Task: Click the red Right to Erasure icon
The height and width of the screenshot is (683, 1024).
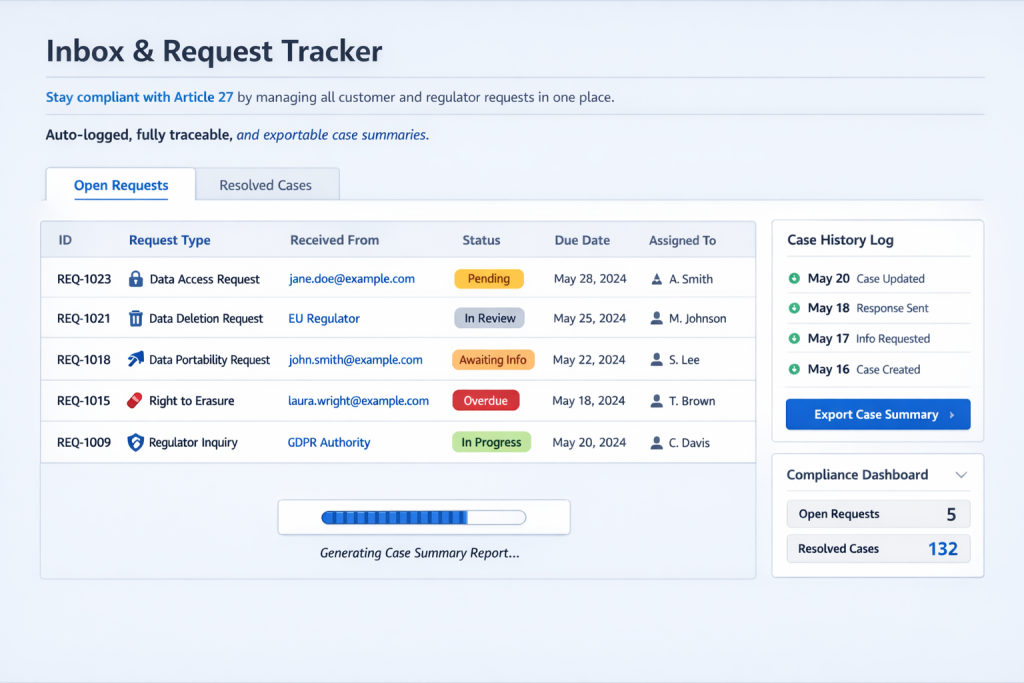Action: (136, 401)
